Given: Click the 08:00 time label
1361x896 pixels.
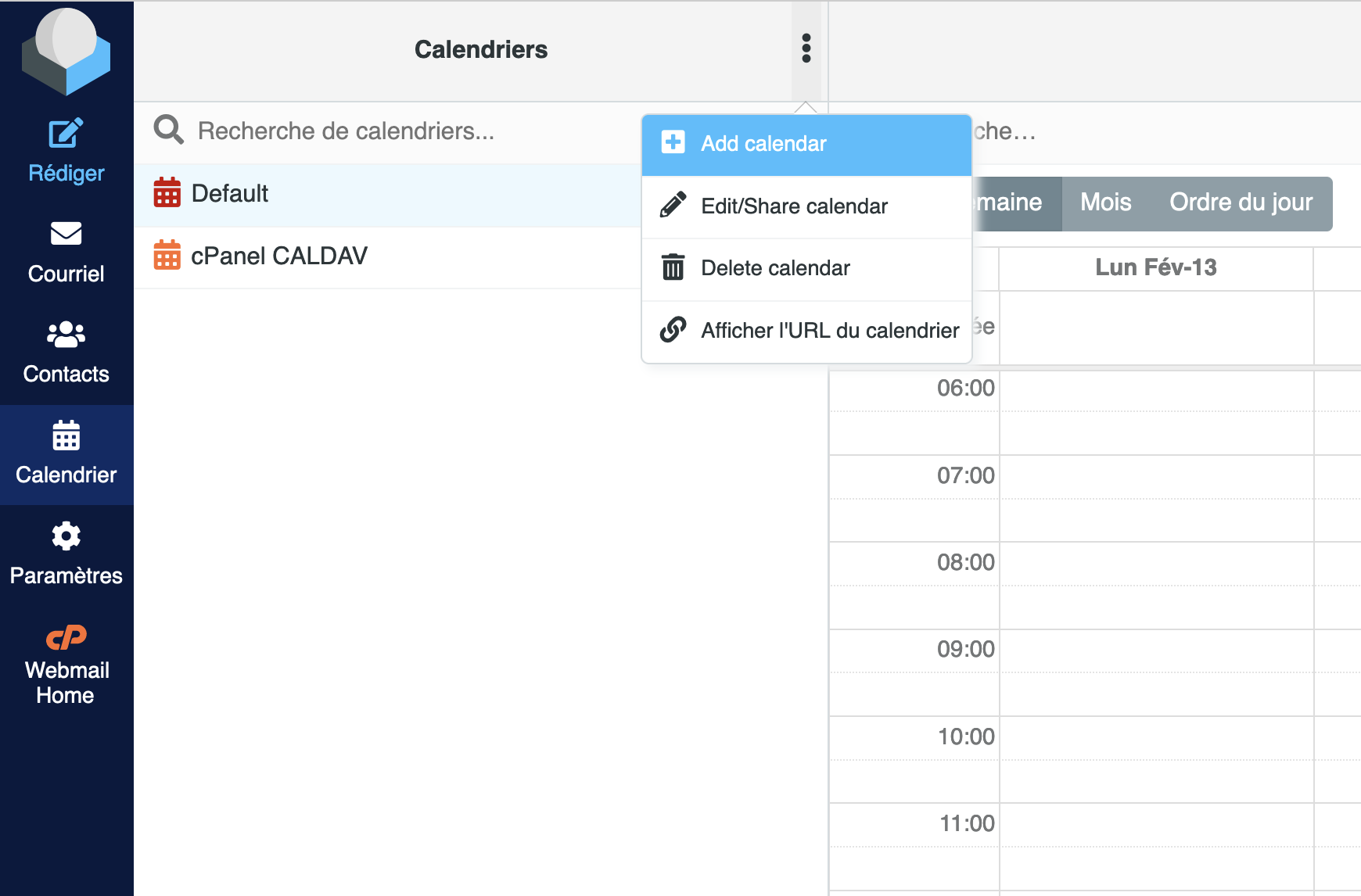Looking at the screenshot, I should click(x=966, y=562).
